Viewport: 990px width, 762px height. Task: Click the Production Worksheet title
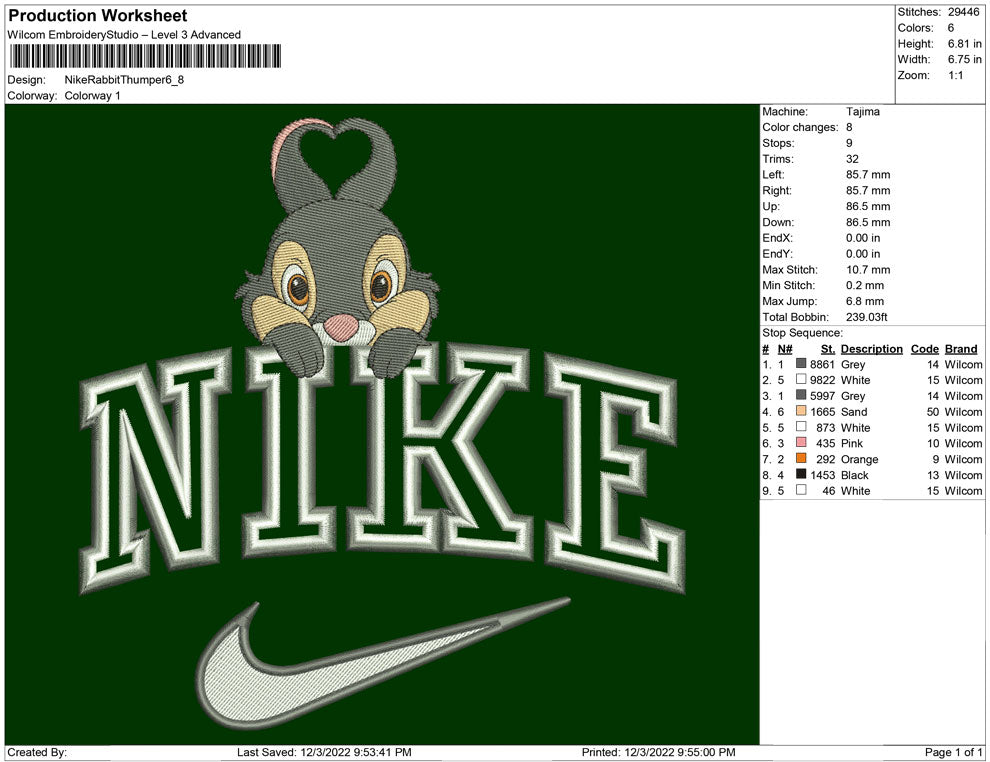click(98, 15)
